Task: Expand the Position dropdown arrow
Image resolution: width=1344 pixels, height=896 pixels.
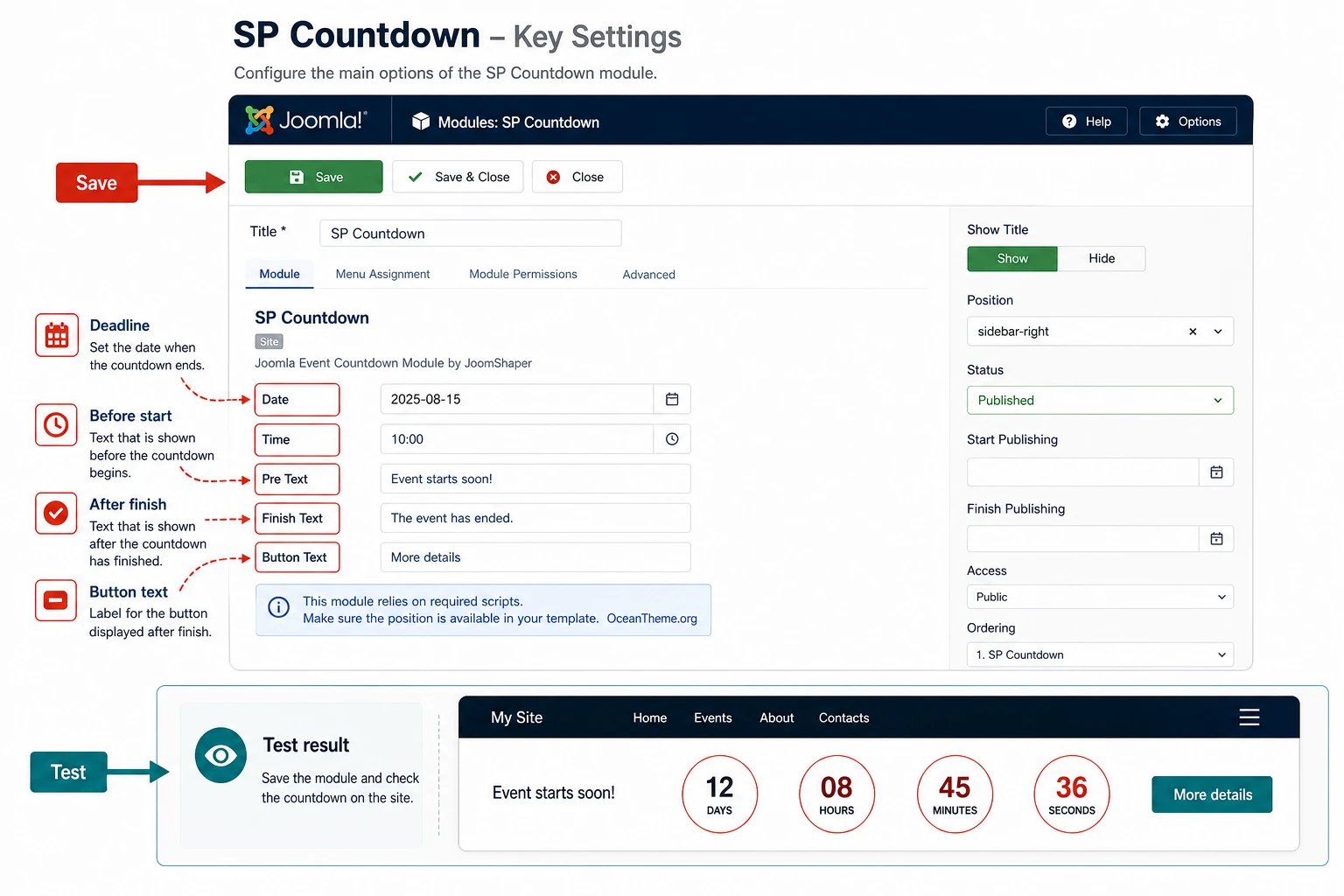Action: pyautogui.click(x=1218, y=332)
